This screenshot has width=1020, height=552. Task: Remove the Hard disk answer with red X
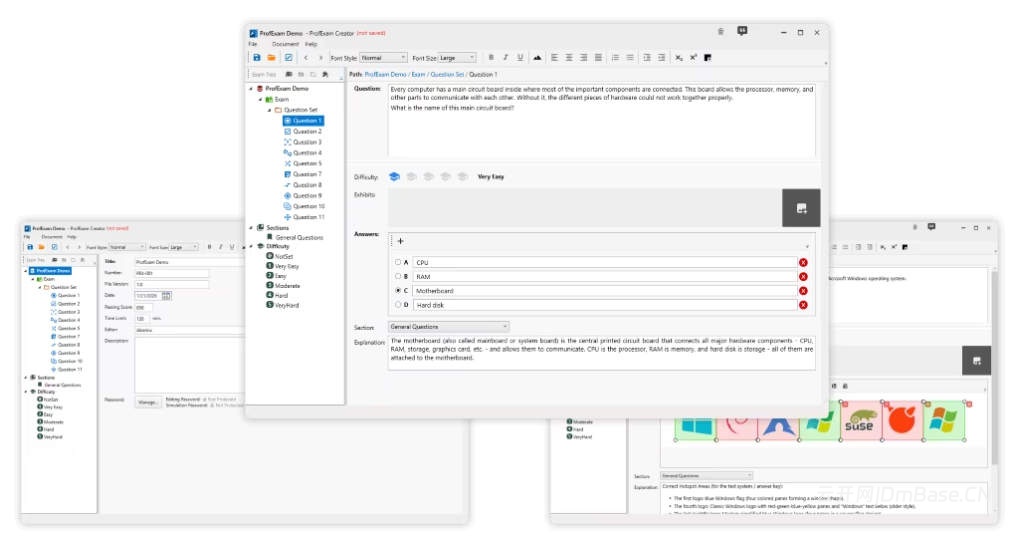pyautogui.click(x=803, y=305)
